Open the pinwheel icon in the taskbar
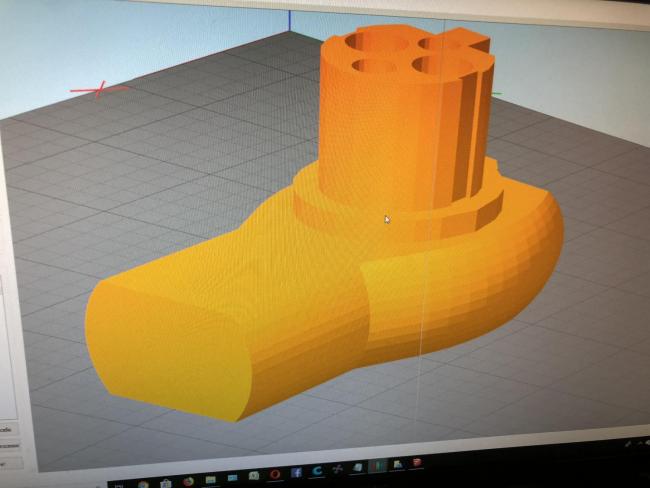Image resolution: width=650 pixels, height=488 pixels. (337, 470)
